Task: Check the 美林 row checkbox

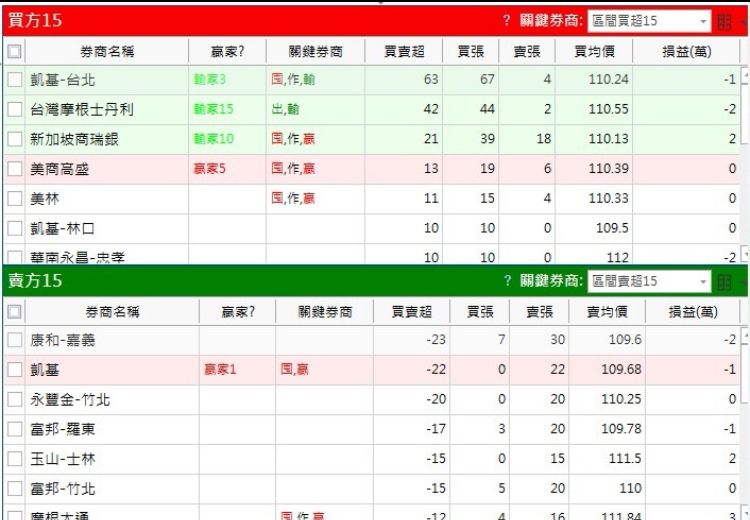Action: 14,198
